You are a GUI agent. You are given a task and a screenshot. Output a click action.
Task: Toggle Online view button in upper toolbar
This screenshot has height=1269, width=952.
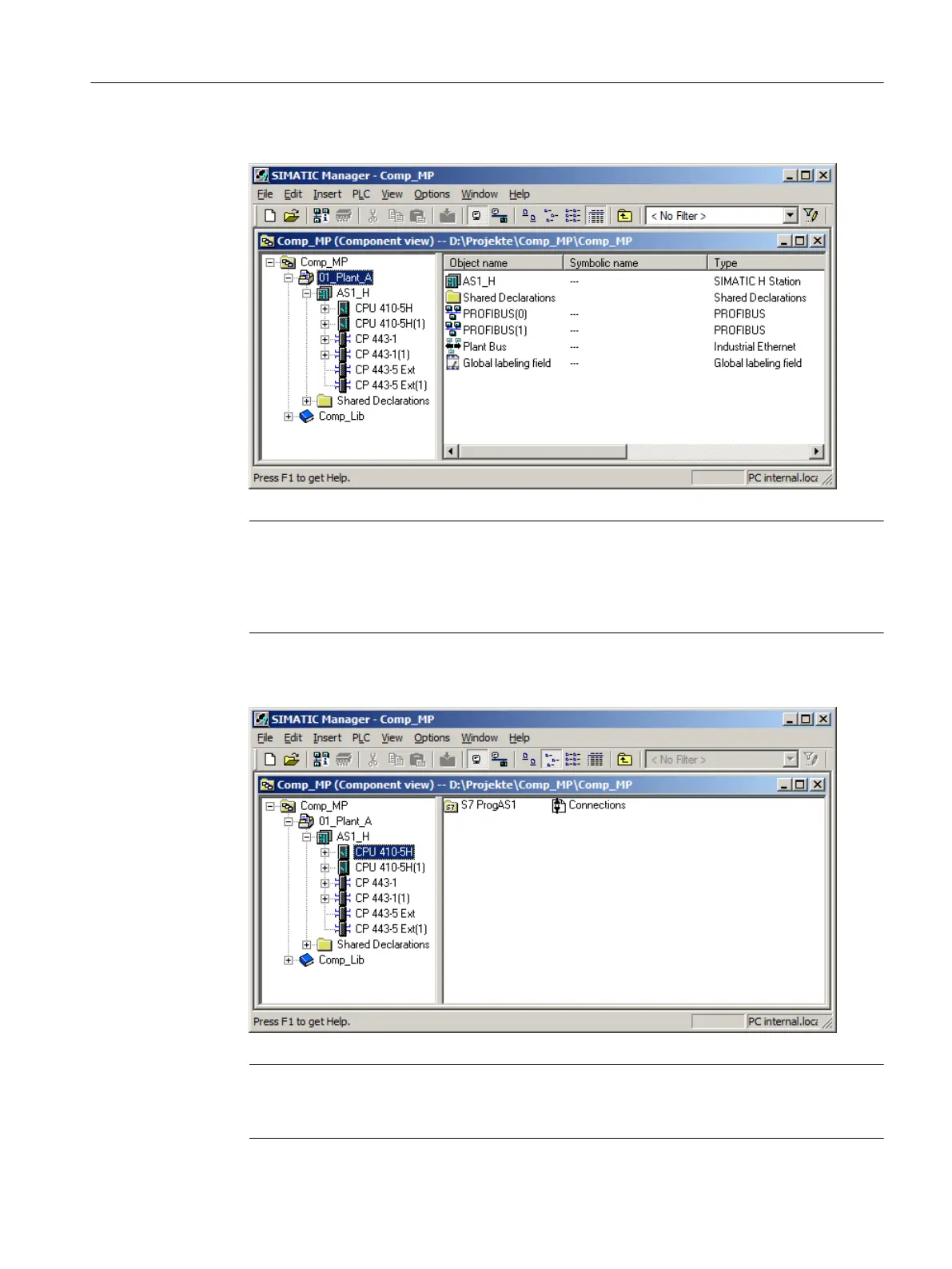[477, 216]
